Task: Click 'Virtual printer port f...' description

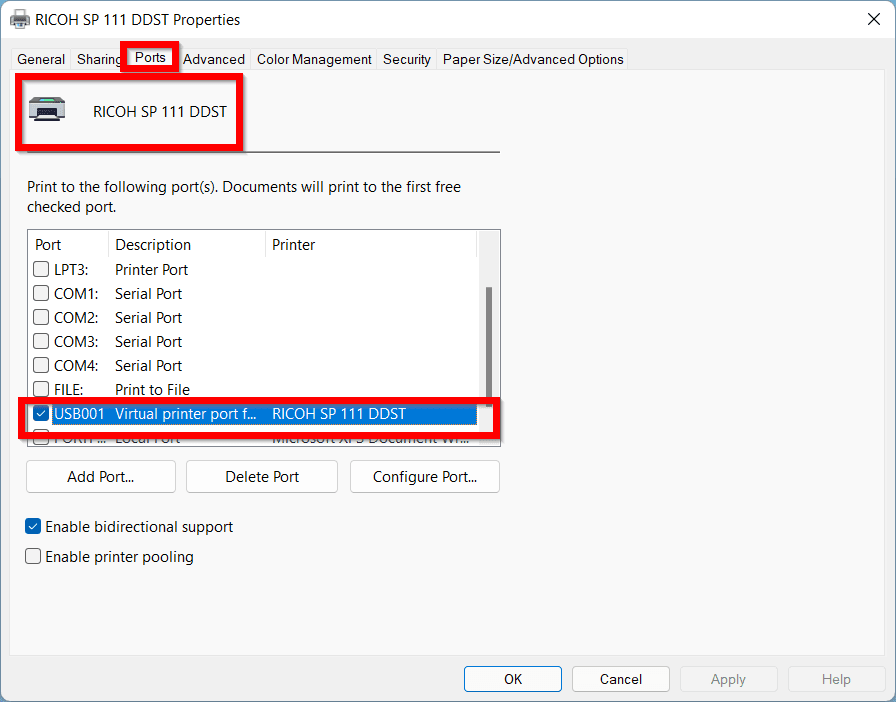Action: point(186,413)
